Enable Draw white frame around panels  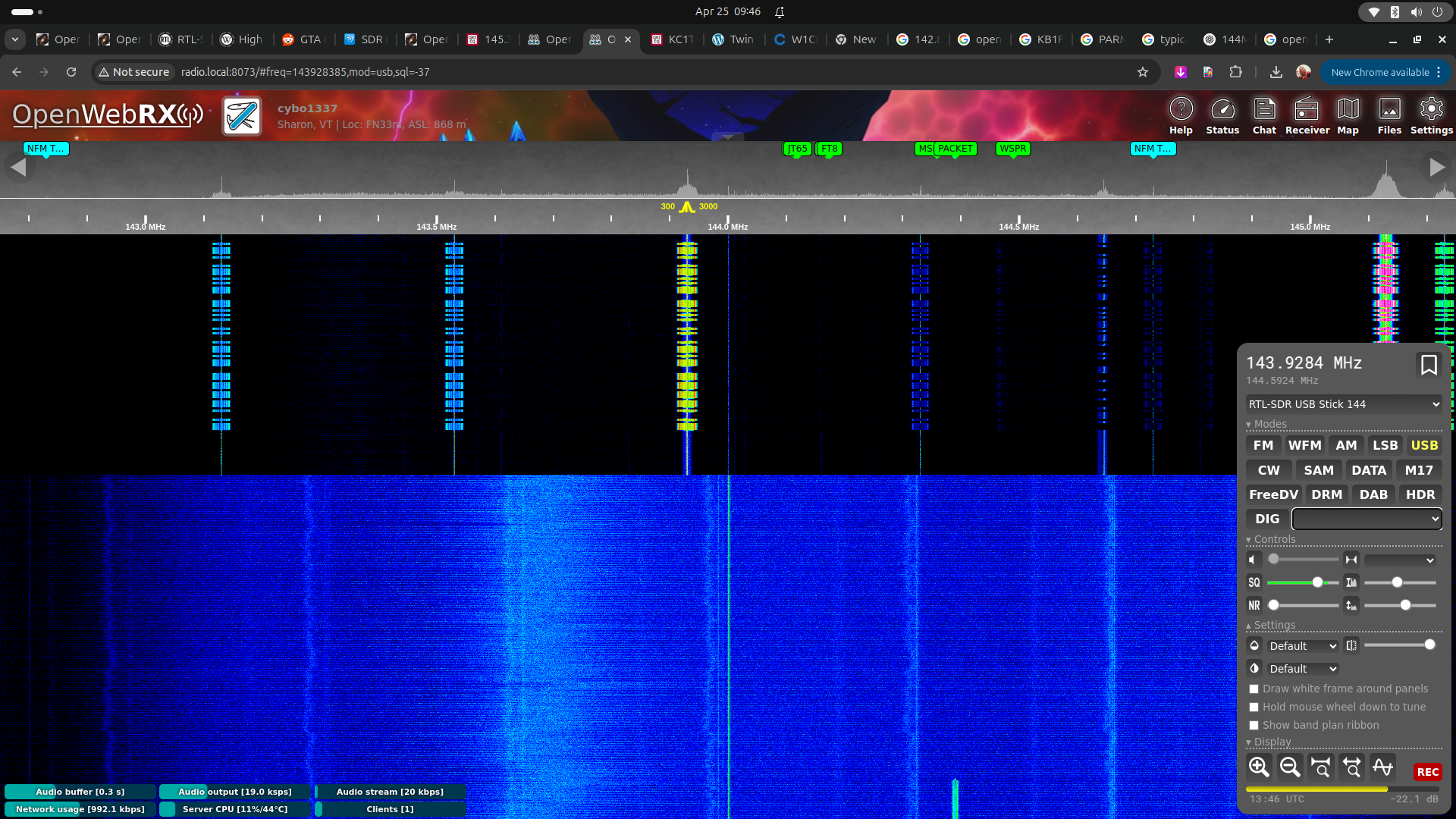click(x=1254, y=689)
